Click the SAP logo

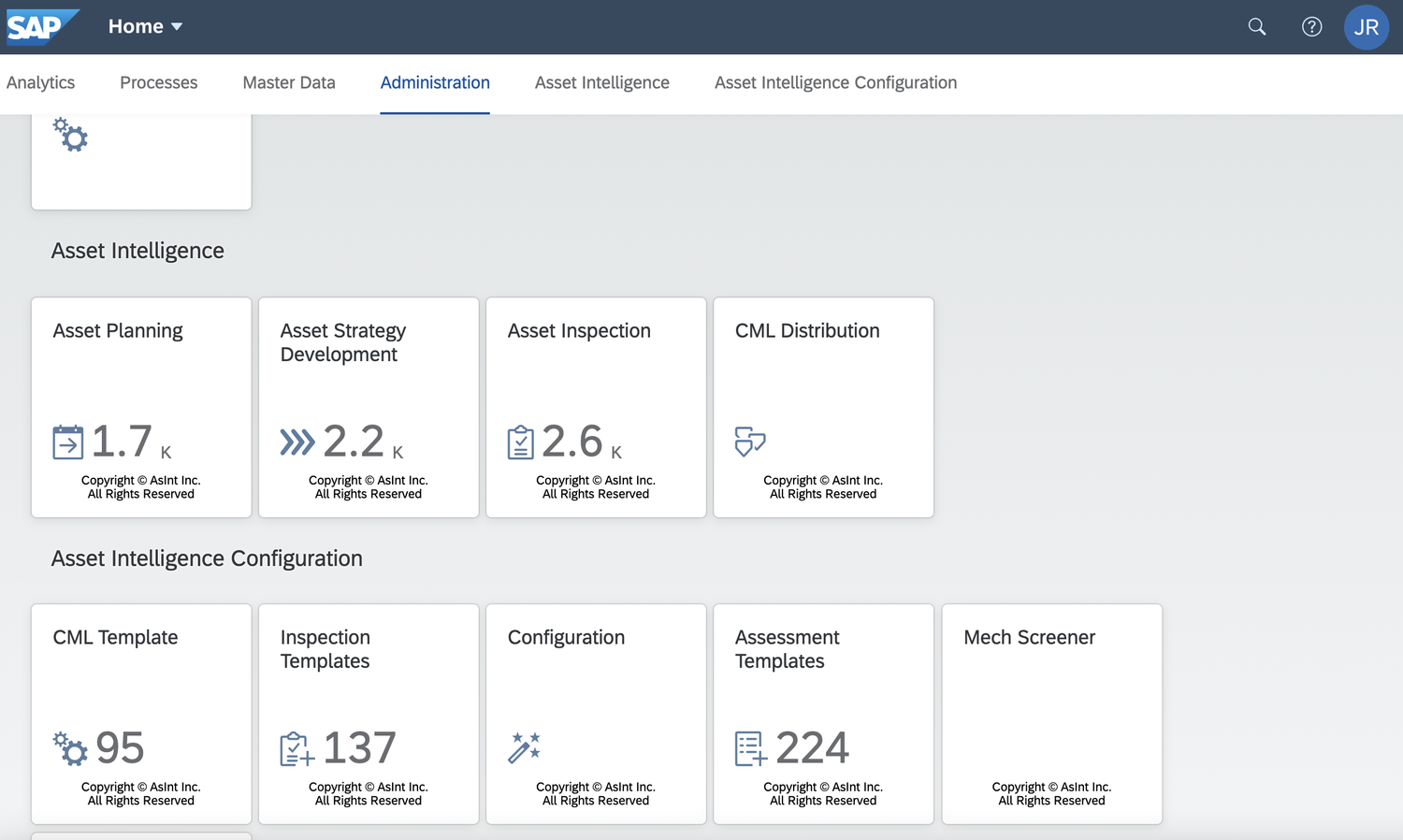[x=42, y=27]
